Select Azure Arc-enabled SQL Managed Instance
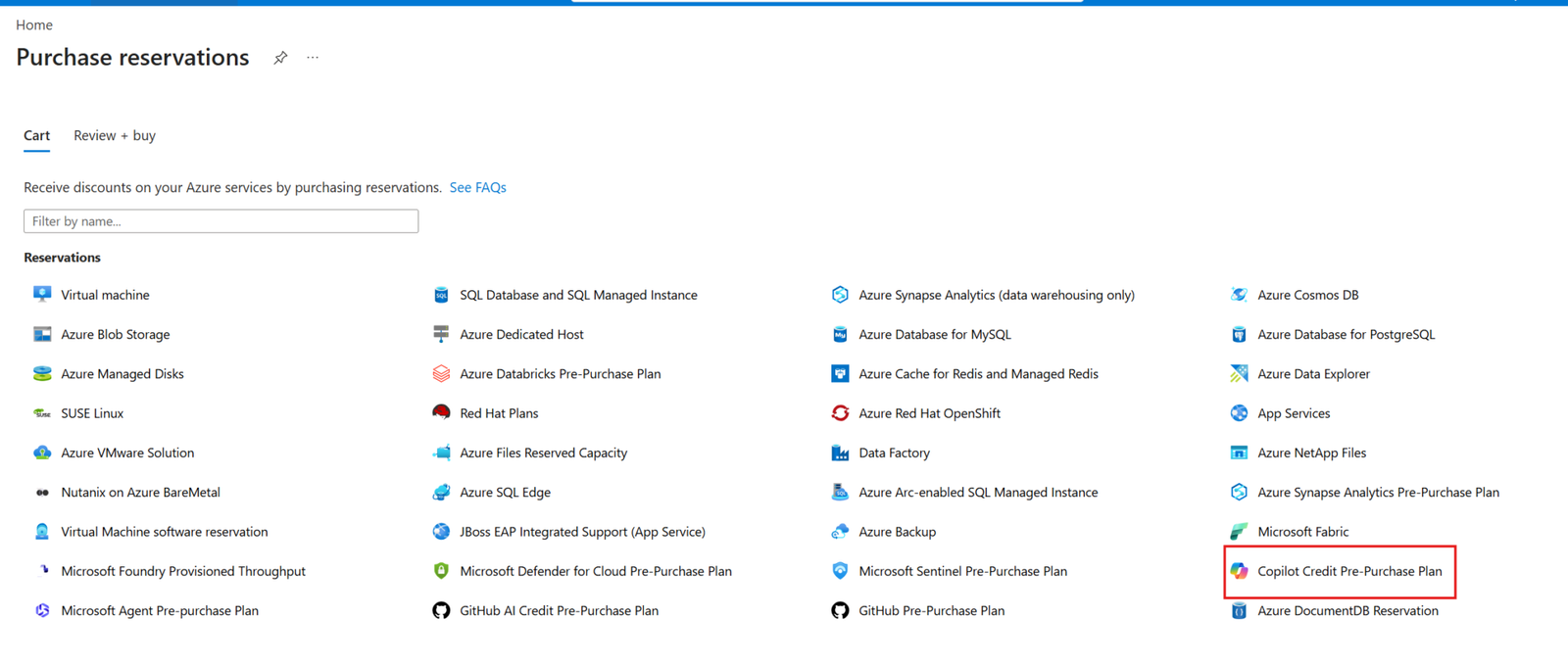This screenshot has width=1568, height=666. pos(978,493)
